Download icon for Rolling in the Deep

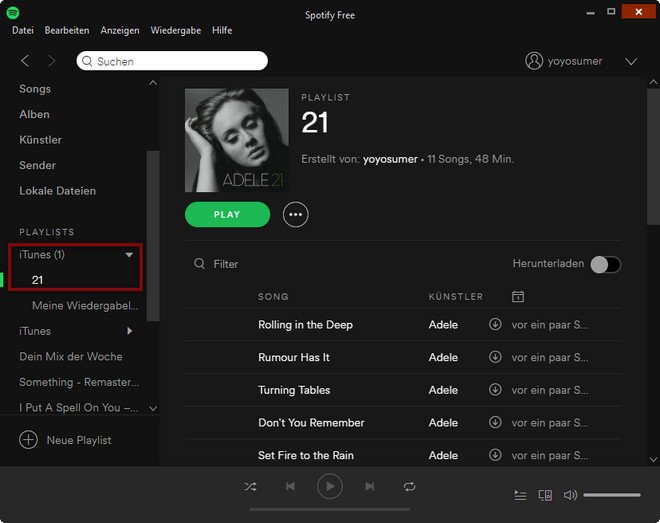495,324
